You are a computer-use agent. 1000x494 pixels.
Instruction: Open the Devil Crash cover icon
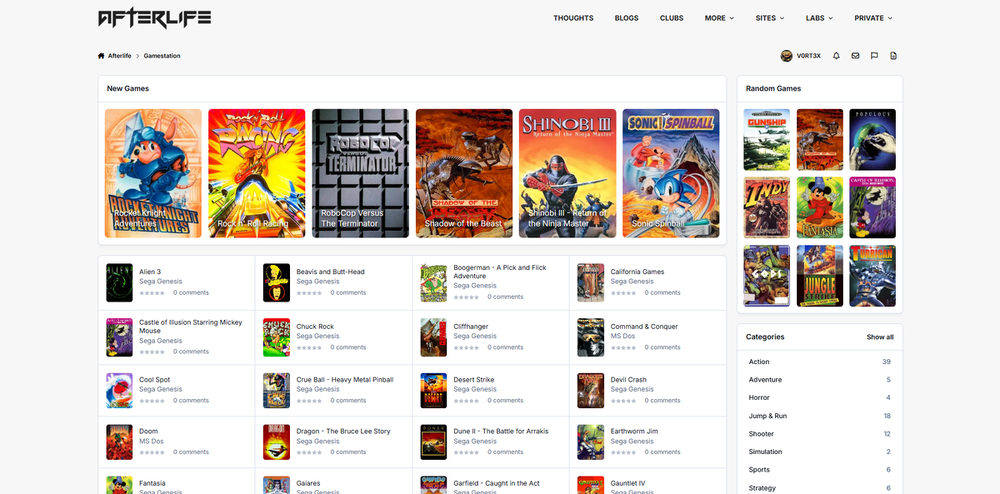tap(591, 390)
